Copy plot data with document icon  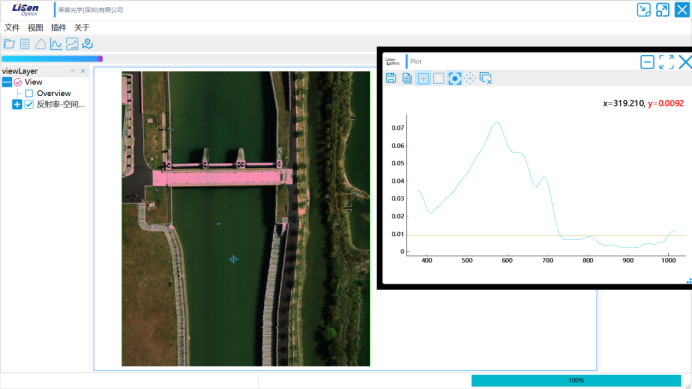tap(407, 78)
